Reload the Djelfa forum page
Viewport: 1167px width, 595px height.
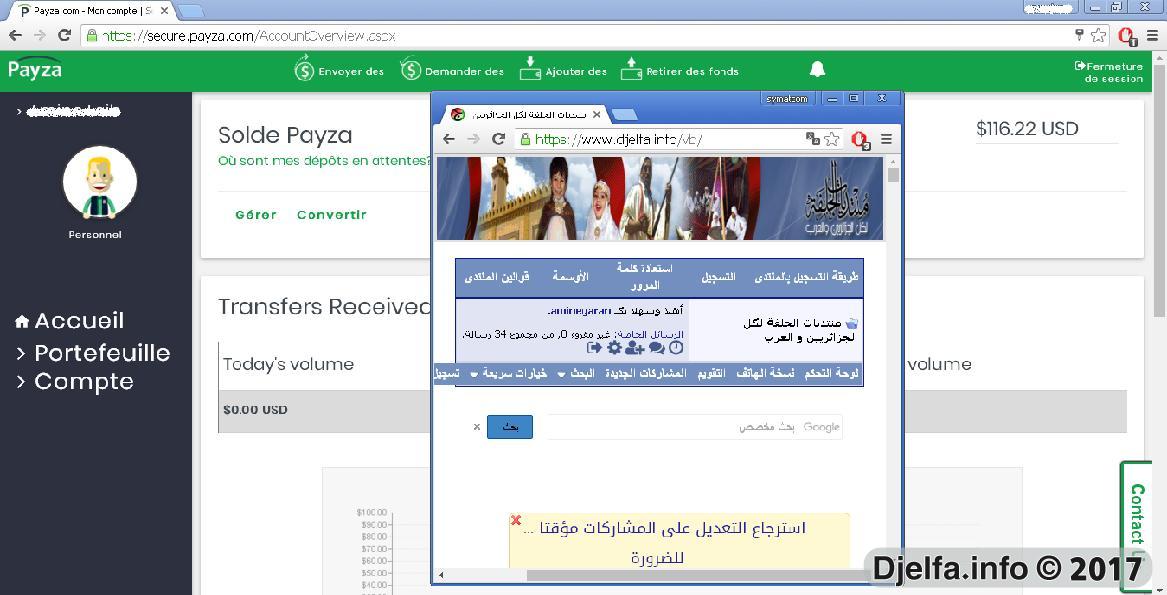499,139
